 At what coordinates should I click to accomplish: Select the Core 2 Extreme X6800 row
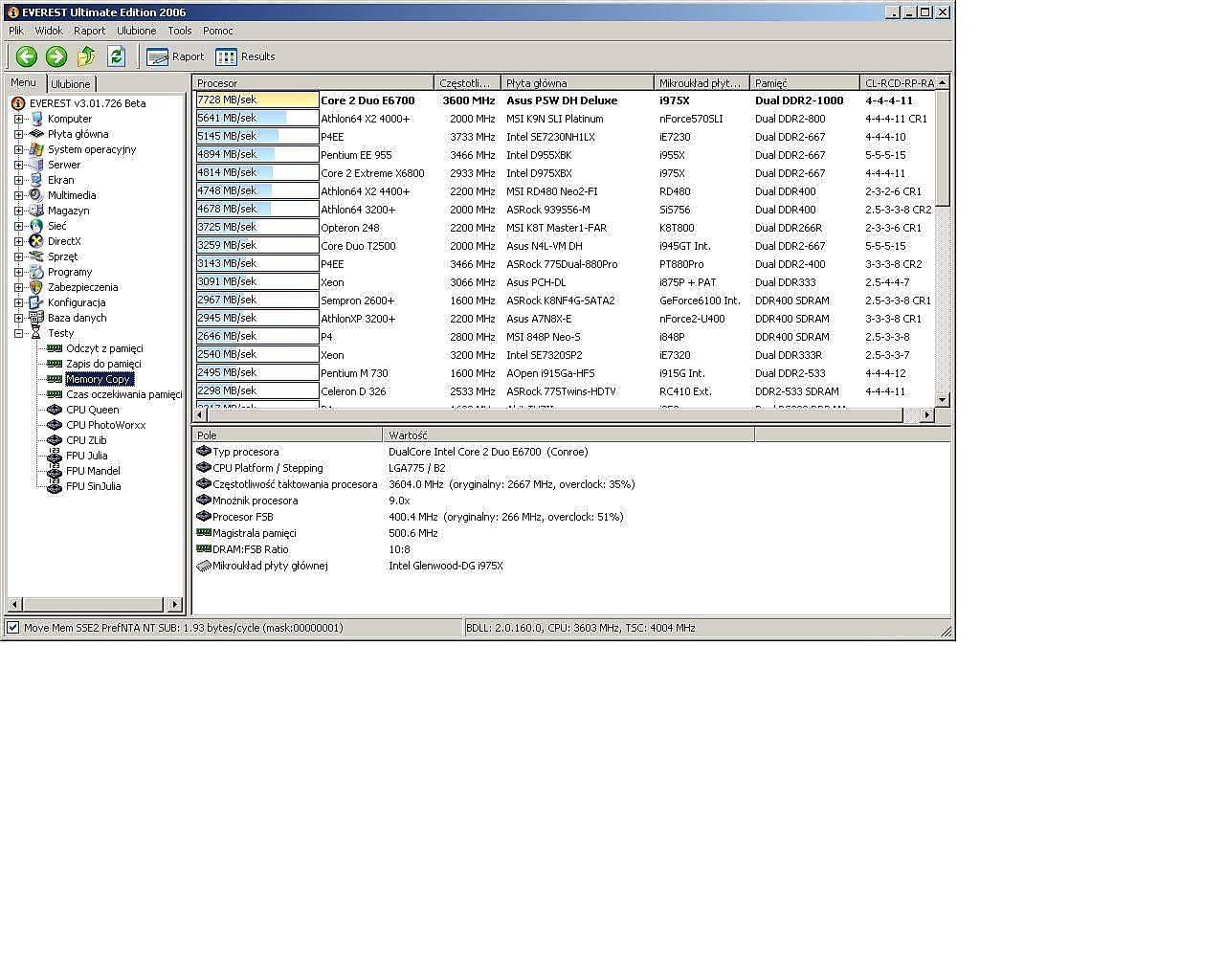click(x=565, y=173)
